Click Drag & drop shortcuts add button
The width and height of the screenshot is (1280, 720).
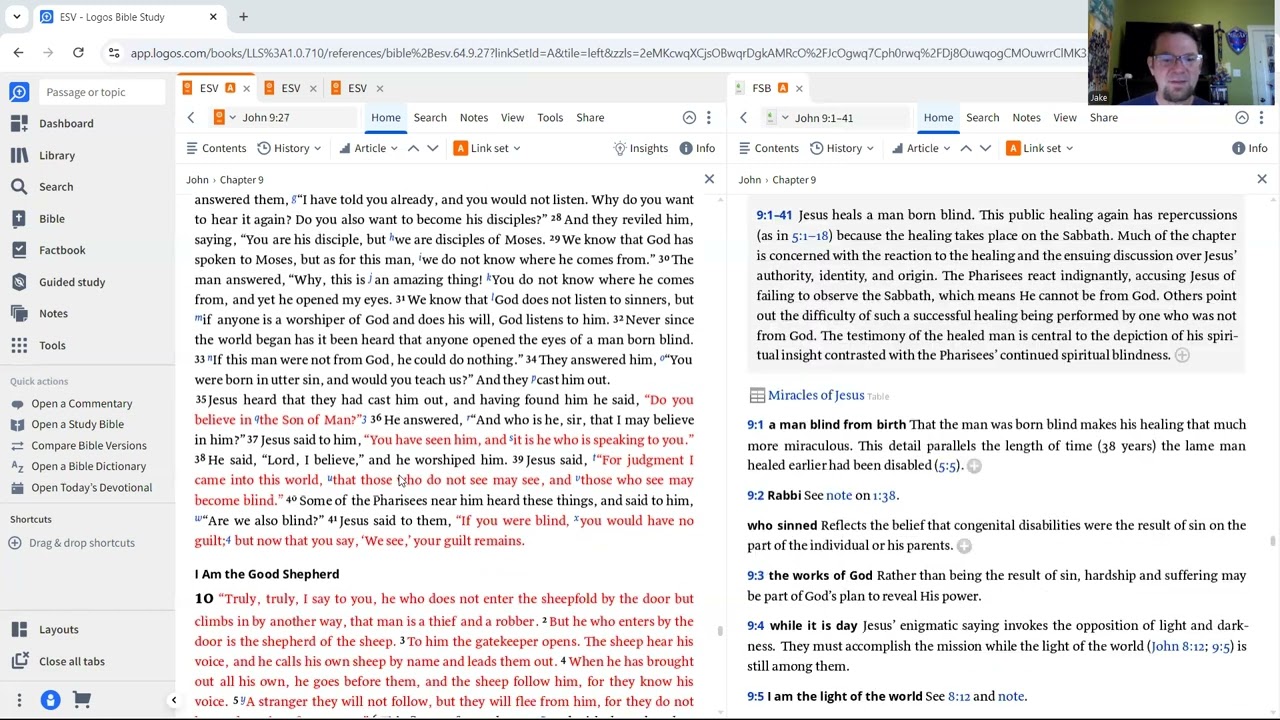(x=15, y=543)
